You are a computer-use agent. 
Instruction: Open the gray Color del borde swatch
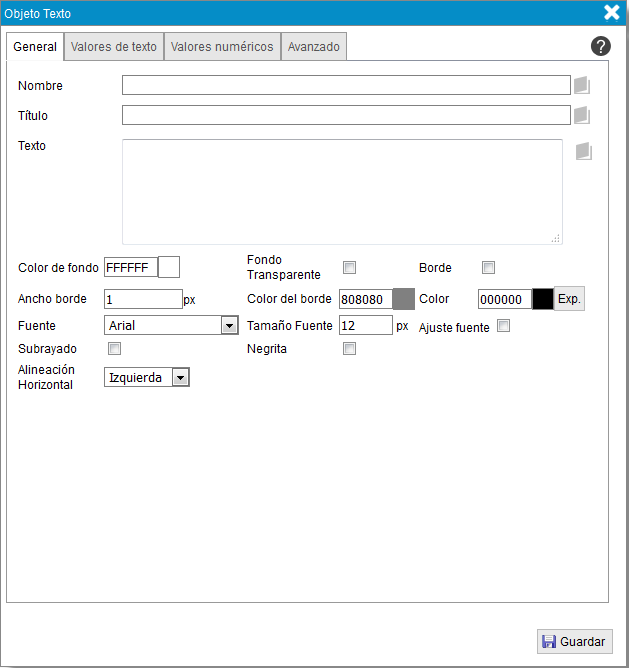click(403, 299)
